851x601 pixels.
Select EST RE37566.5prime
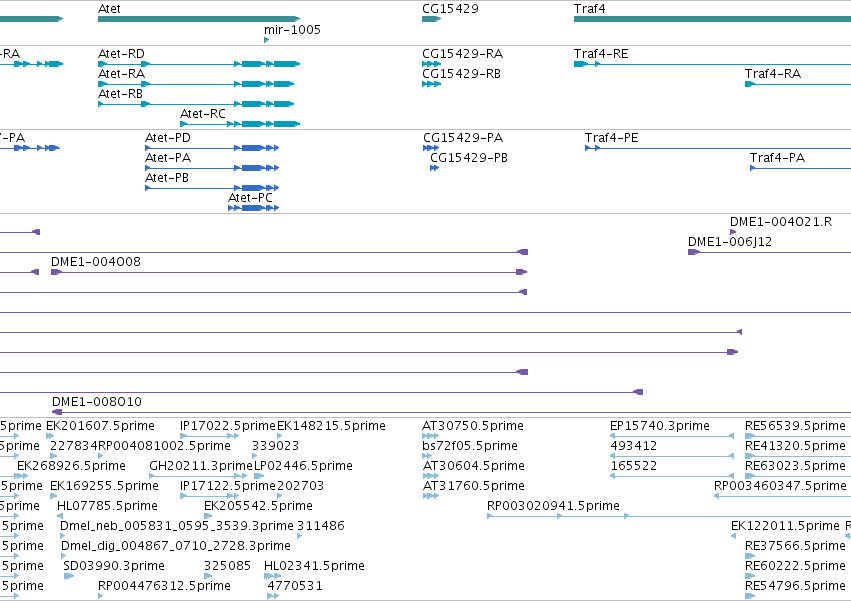click(x=750, y=556)
